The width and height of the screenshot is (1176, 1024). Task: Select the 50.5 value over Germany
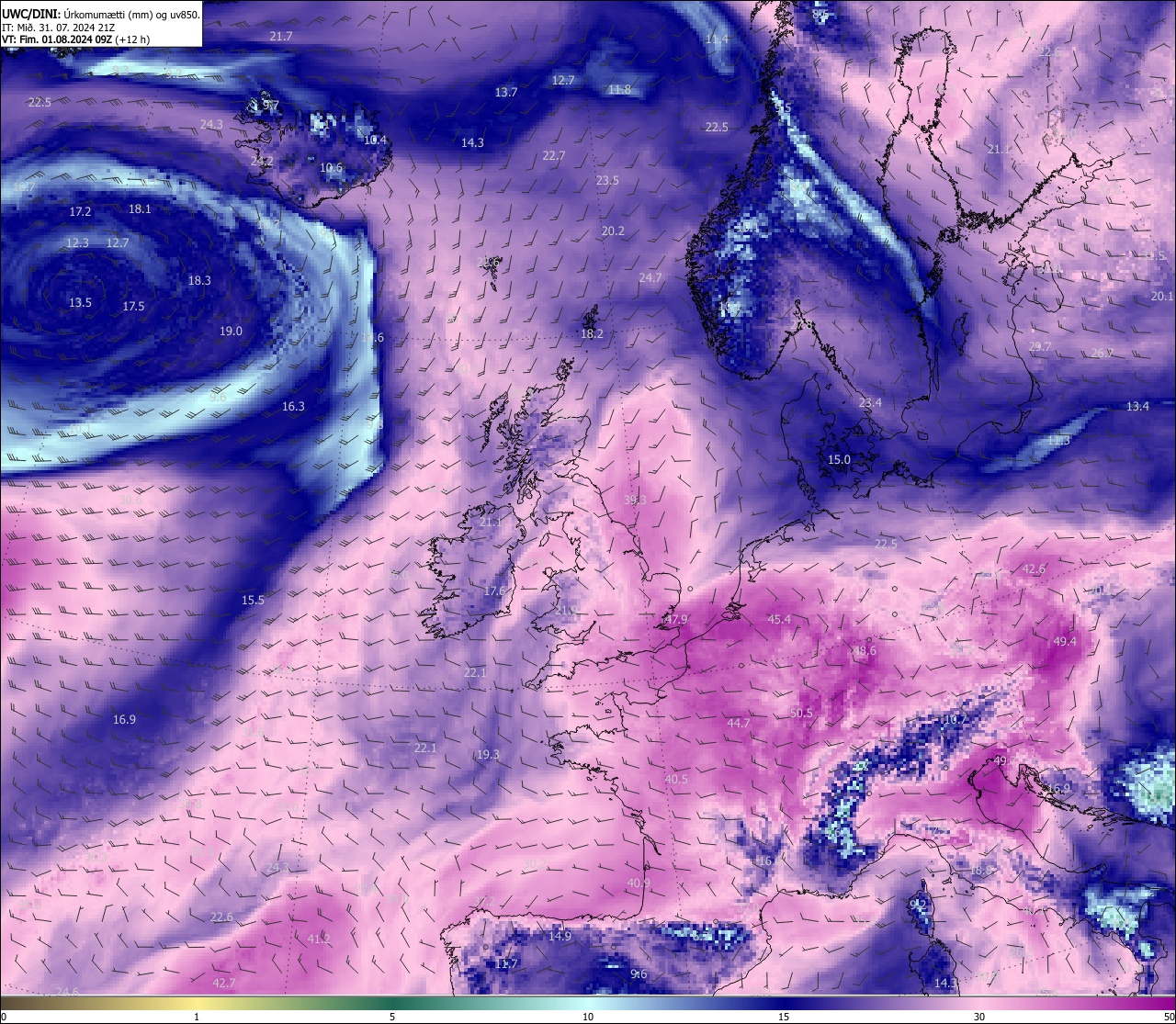(801, 713)
